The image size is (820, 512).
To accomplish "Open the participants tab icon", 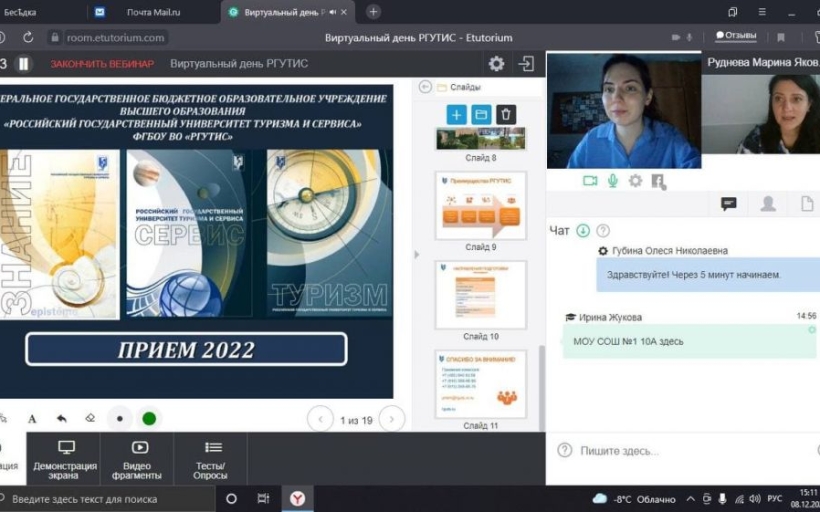I will click(768, 203).
